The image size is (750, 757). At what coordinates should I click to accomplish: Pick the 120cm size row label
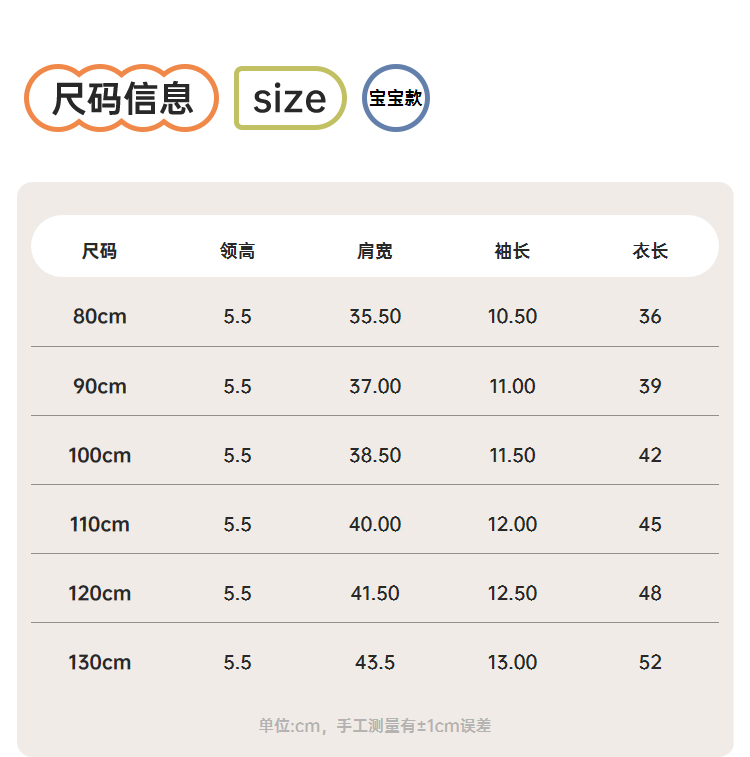point(100,593)
